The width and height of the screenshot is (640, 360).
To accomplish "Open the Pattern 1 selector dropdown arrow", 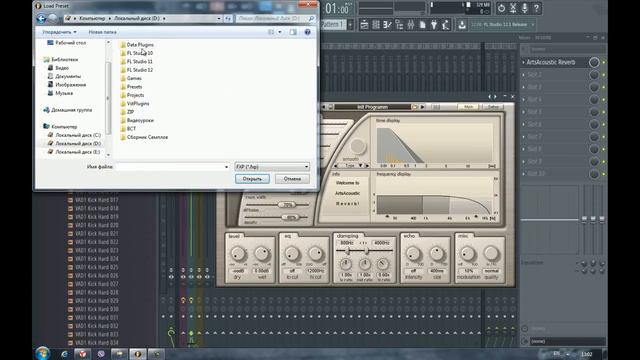I will click(x=350, y=25).
